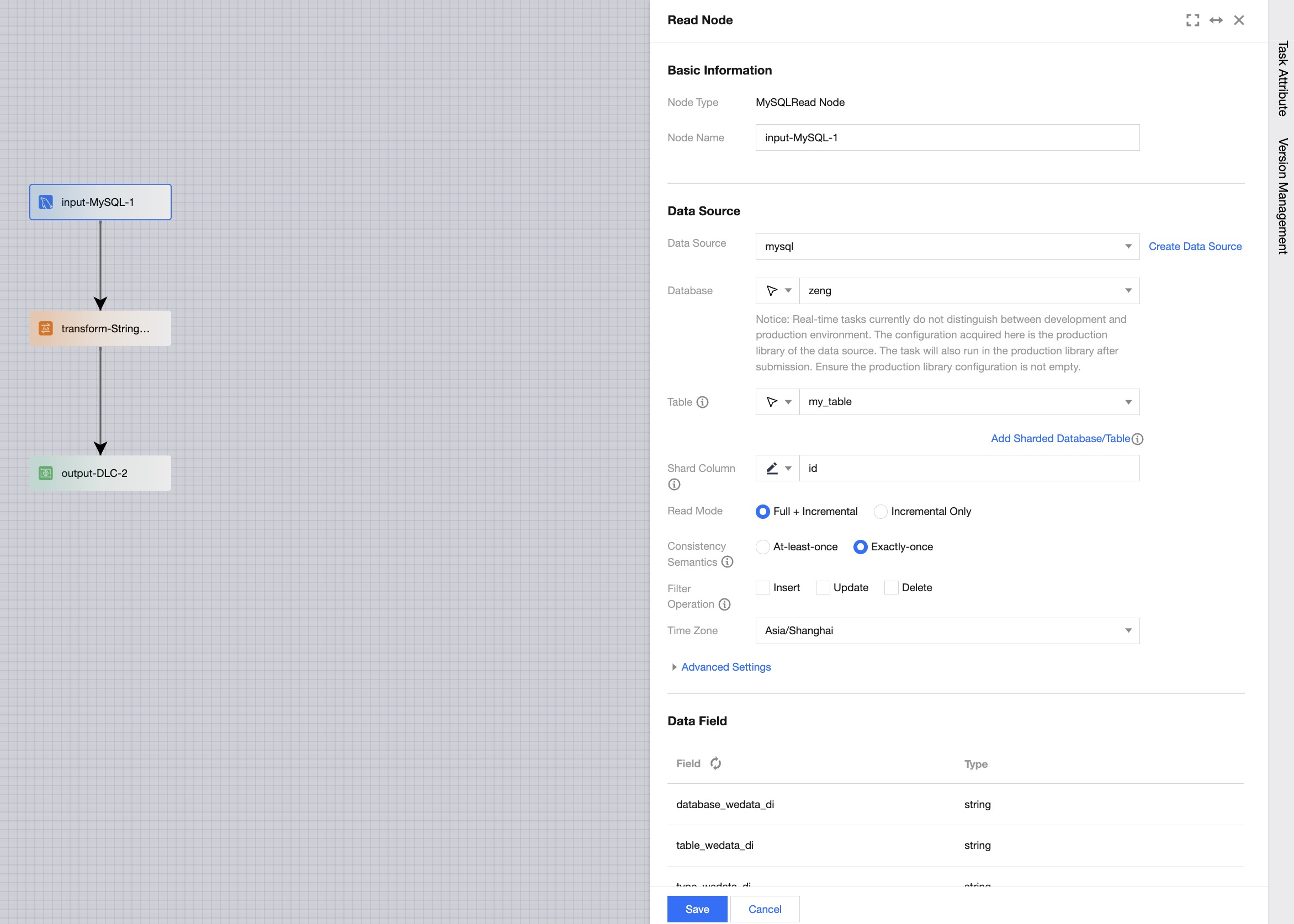Enable the Insert filter operation checkbox
This screenshot has height=924, width=1294.
click(x=762, y=587)
